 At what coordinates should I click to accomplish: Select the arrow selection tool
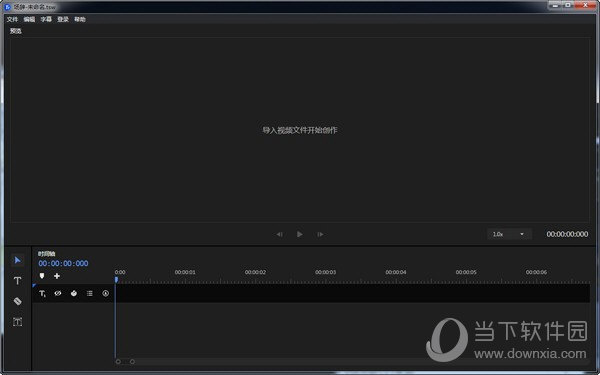pyautogui.click(x=18, y=260)
